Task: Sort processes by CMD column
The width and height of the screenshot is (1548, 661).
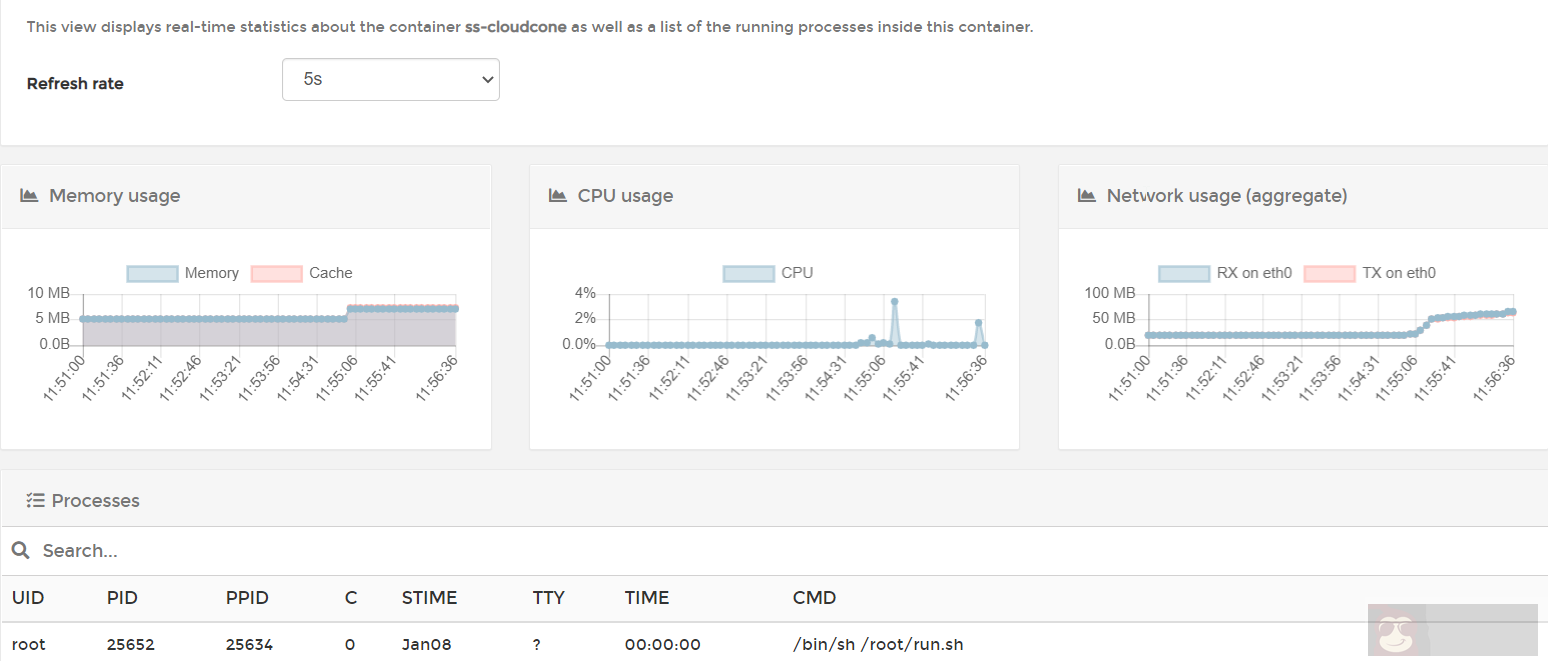Action: tap(814, 598)
